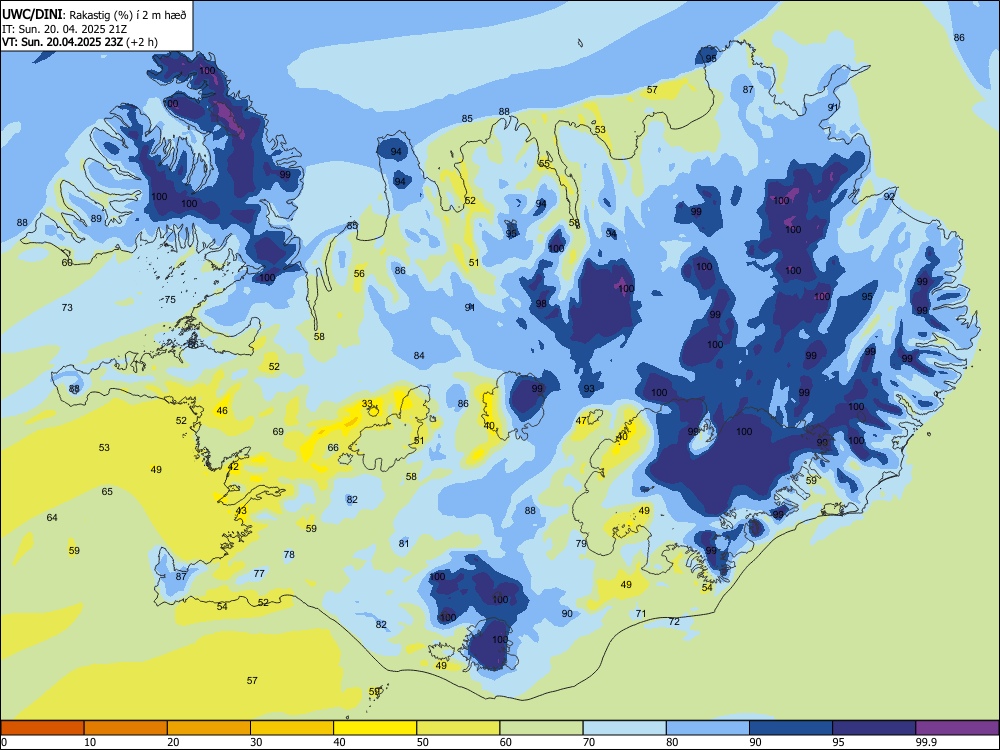The image size is (1000, 750).
Task: Click the humidity value '55' on the map
Action: (544, 163)
